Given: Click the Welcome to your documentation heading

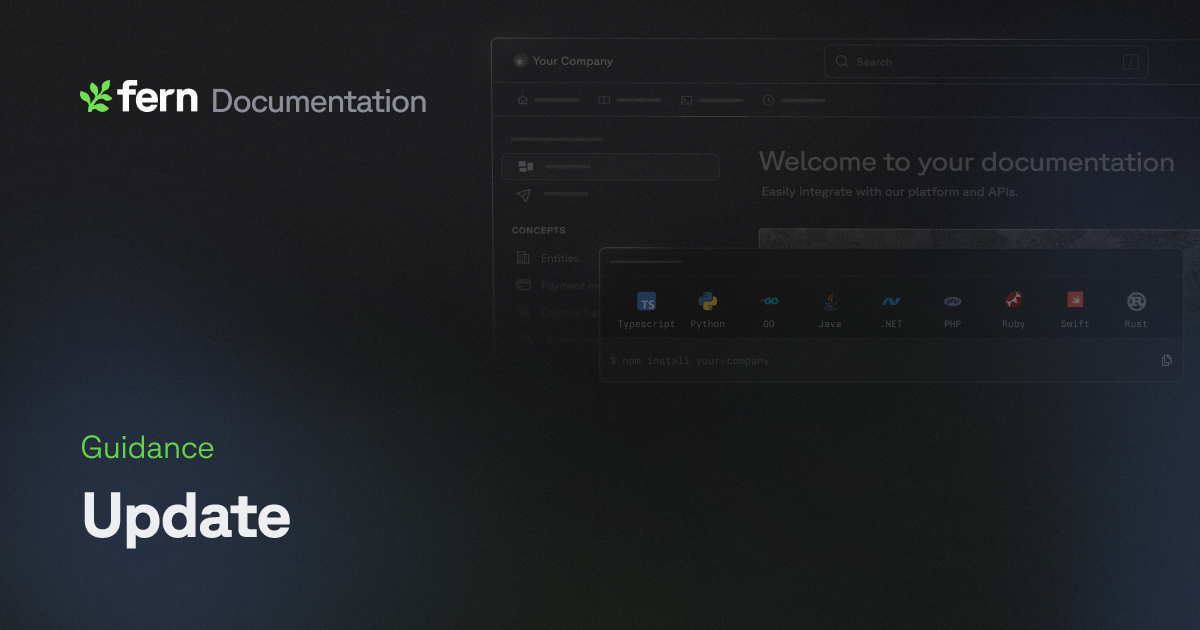Looking at the screenshot, I should click(967, 162).
